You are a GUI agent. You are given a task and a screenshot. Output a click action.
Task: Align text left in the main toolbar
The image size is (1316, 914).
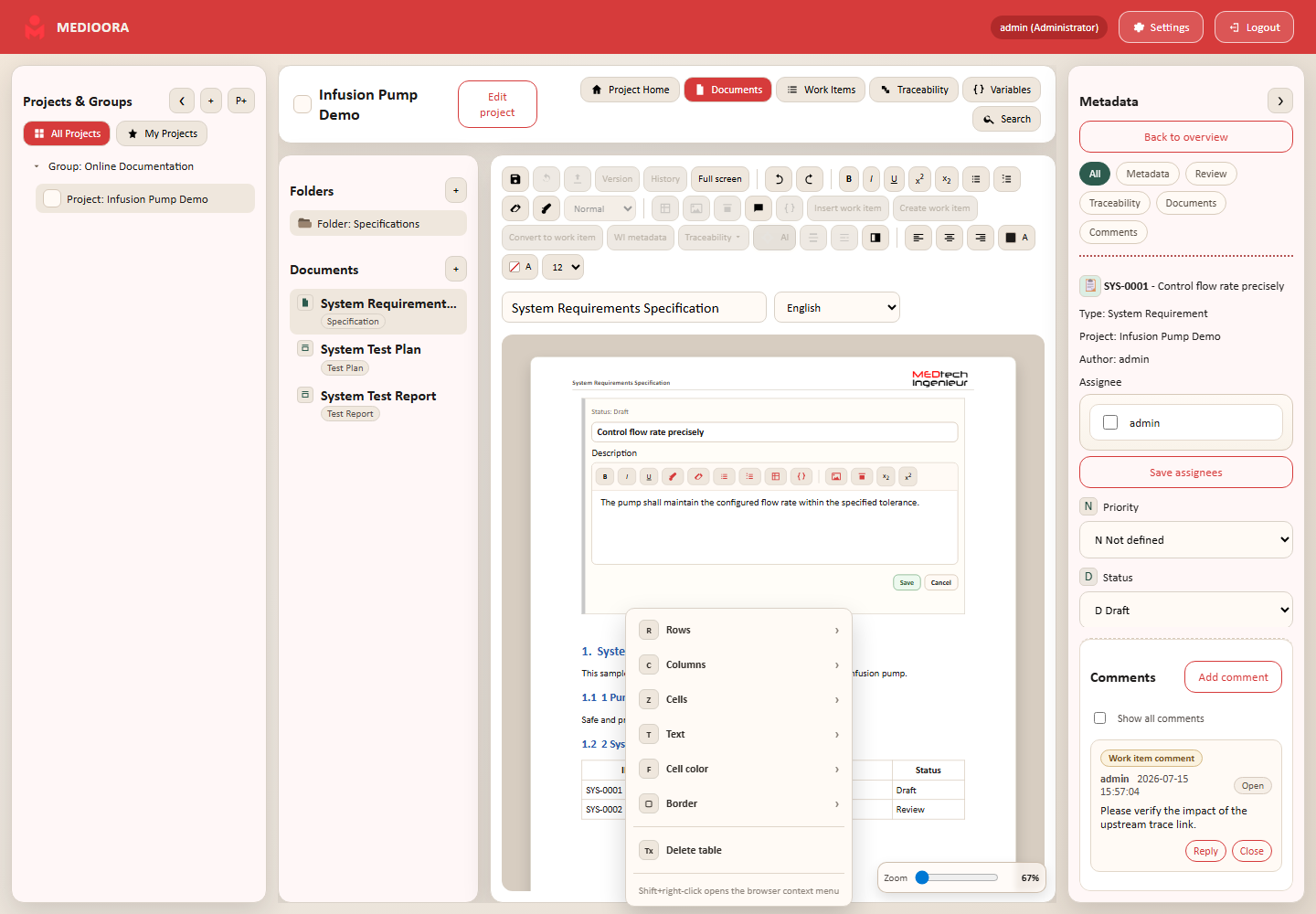(918, 238)
